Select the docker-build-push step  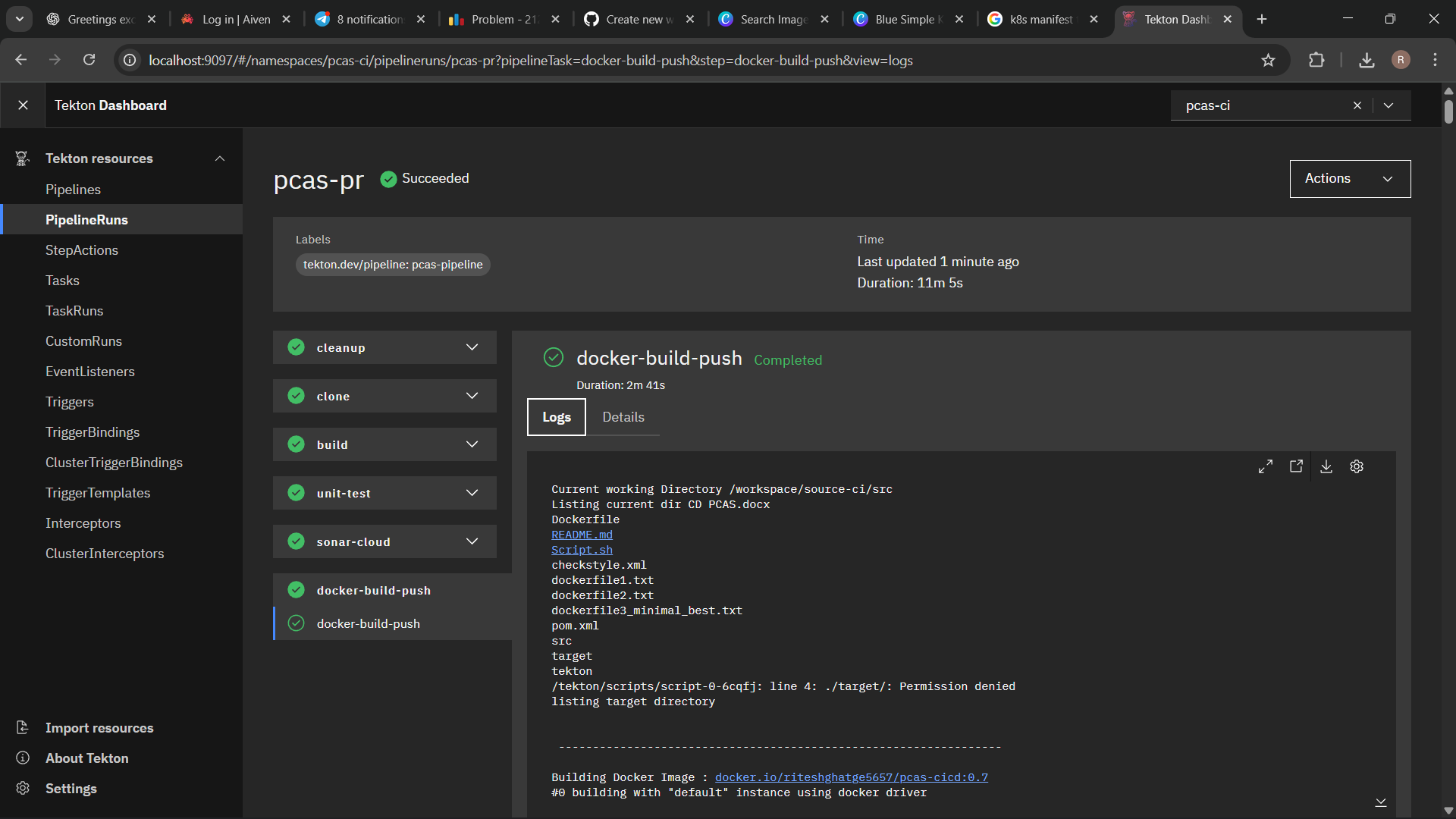coord(369,623)
